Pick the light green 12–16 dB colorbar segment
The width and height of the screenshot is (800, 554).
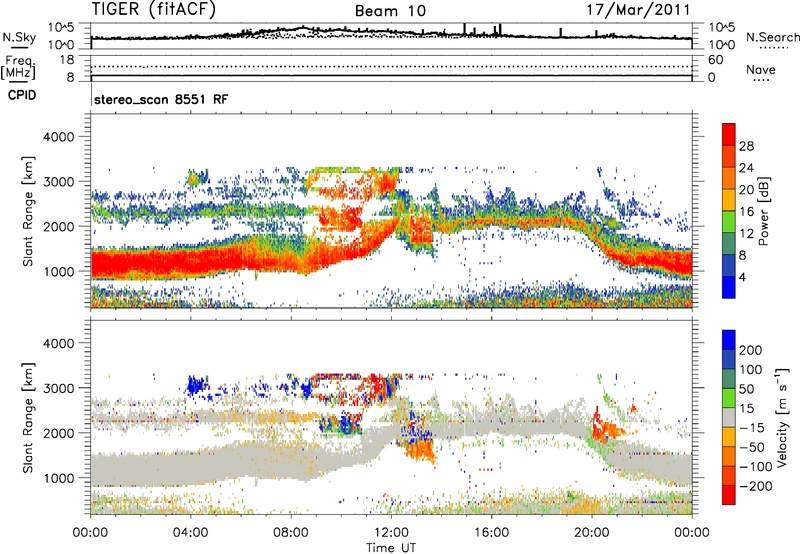pos(729,222)
